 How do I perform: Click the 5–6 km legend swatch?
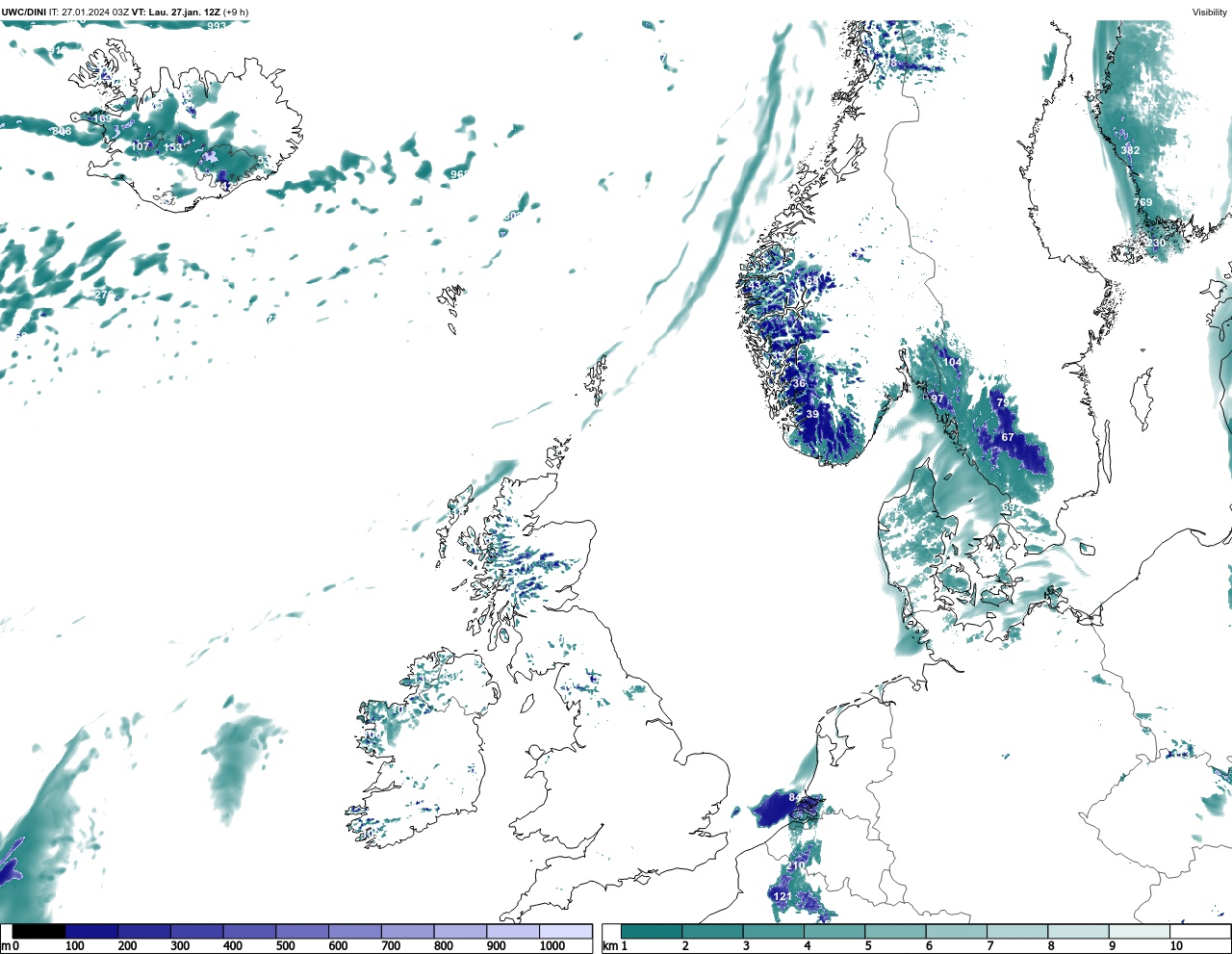point(895,932)
